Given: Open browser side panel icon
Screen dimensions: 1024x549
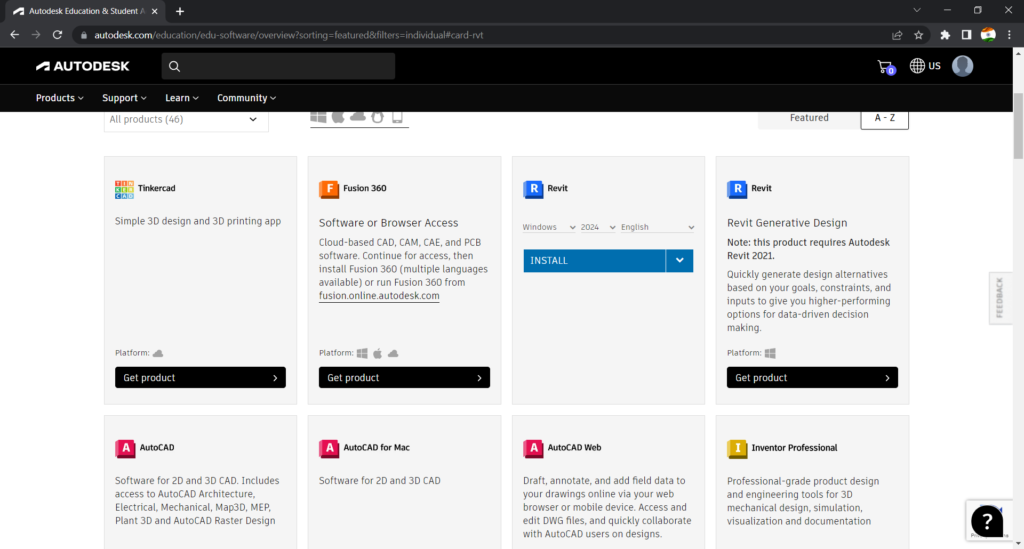Looking at the screenshot, I should coord(967,35).
